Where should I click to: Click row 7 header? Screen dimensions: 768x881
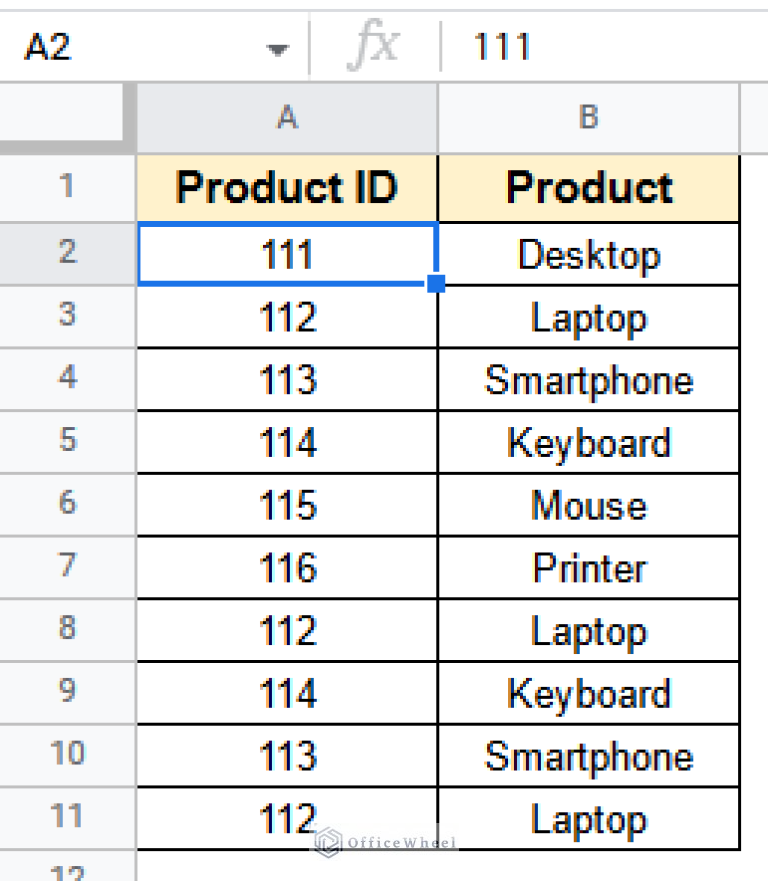(x=65, y=568)
